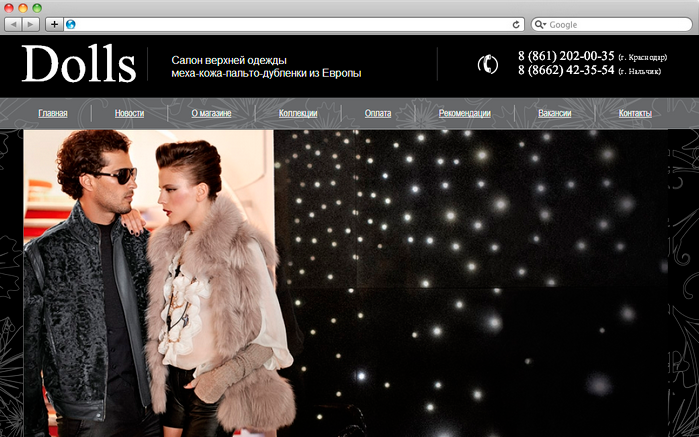Go to the Вакансии page
699x437 pixels.
(554, 114)
